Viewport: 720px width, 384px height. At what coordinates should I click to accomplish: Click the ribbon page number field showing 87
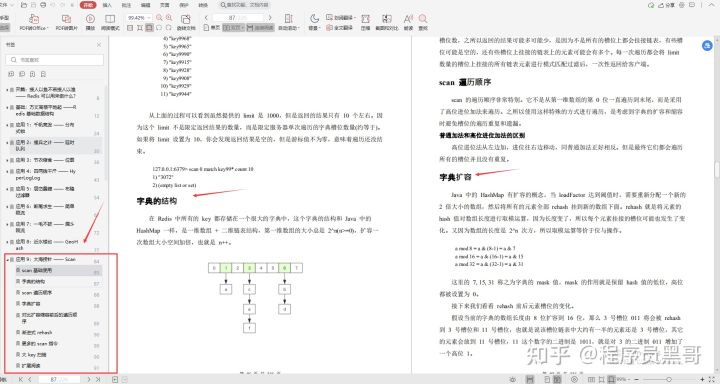pyautogui.click(x=237, y=17)
